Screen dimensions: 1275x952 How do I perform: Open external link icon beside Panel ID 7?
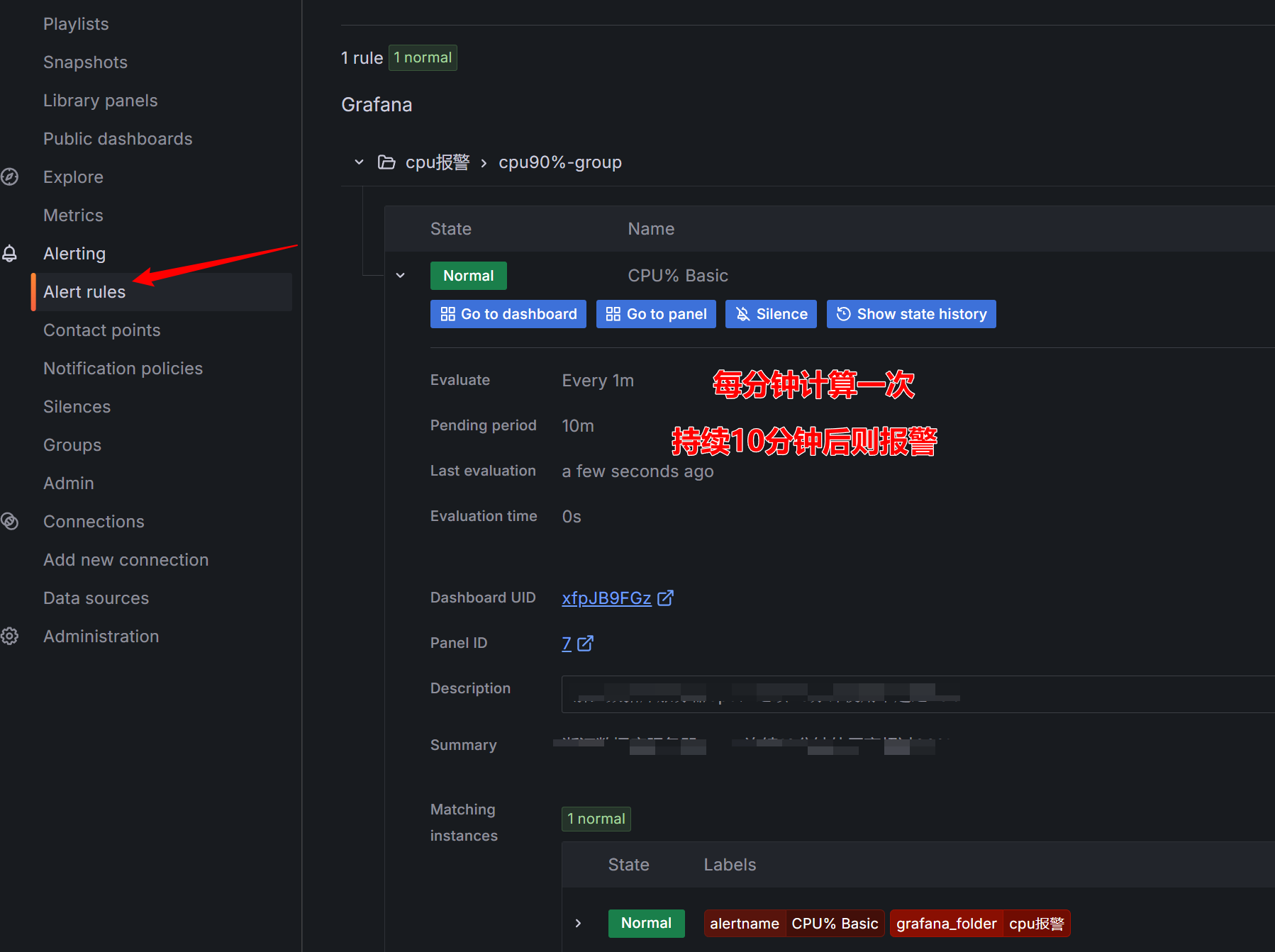pos(585,644)
